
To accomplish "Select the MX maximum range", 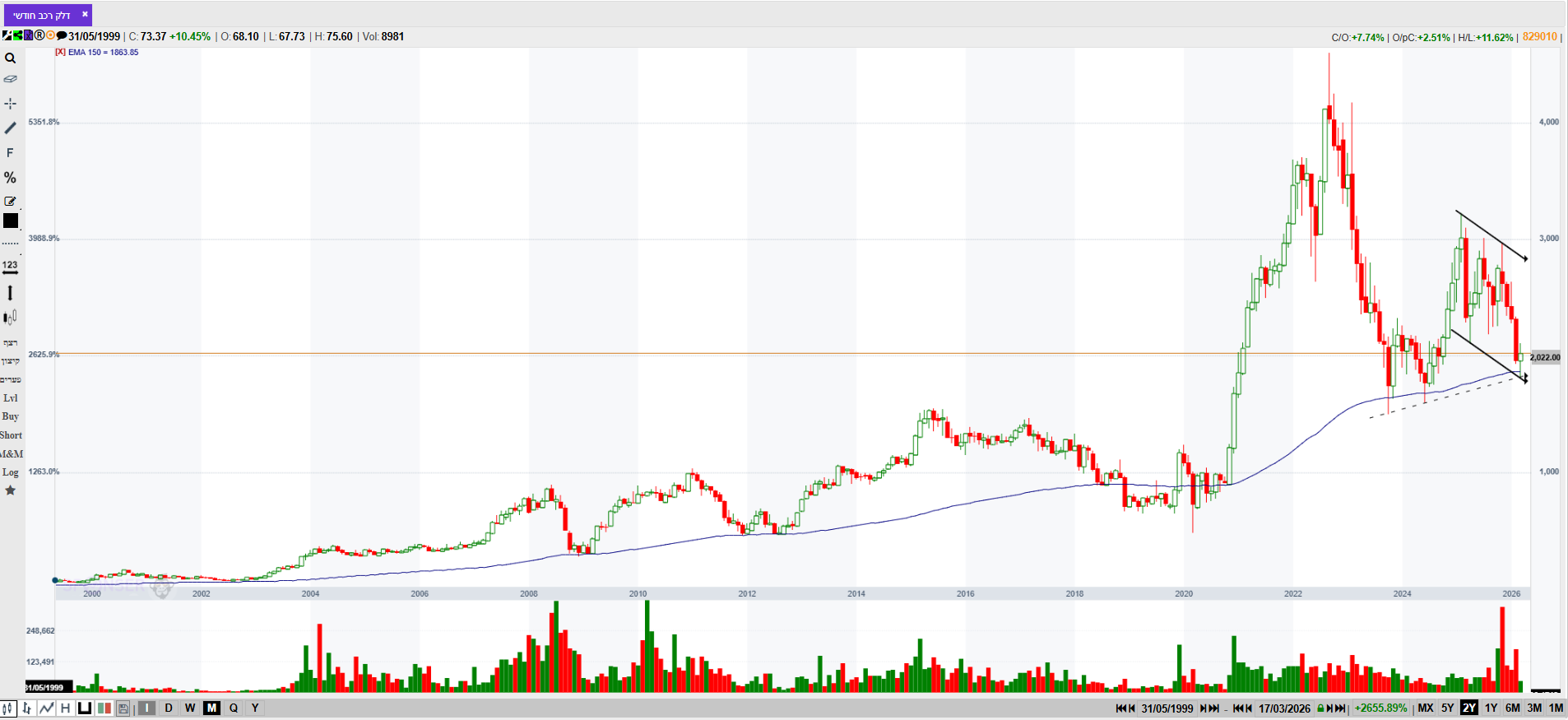I will (x=1426, y=708).
